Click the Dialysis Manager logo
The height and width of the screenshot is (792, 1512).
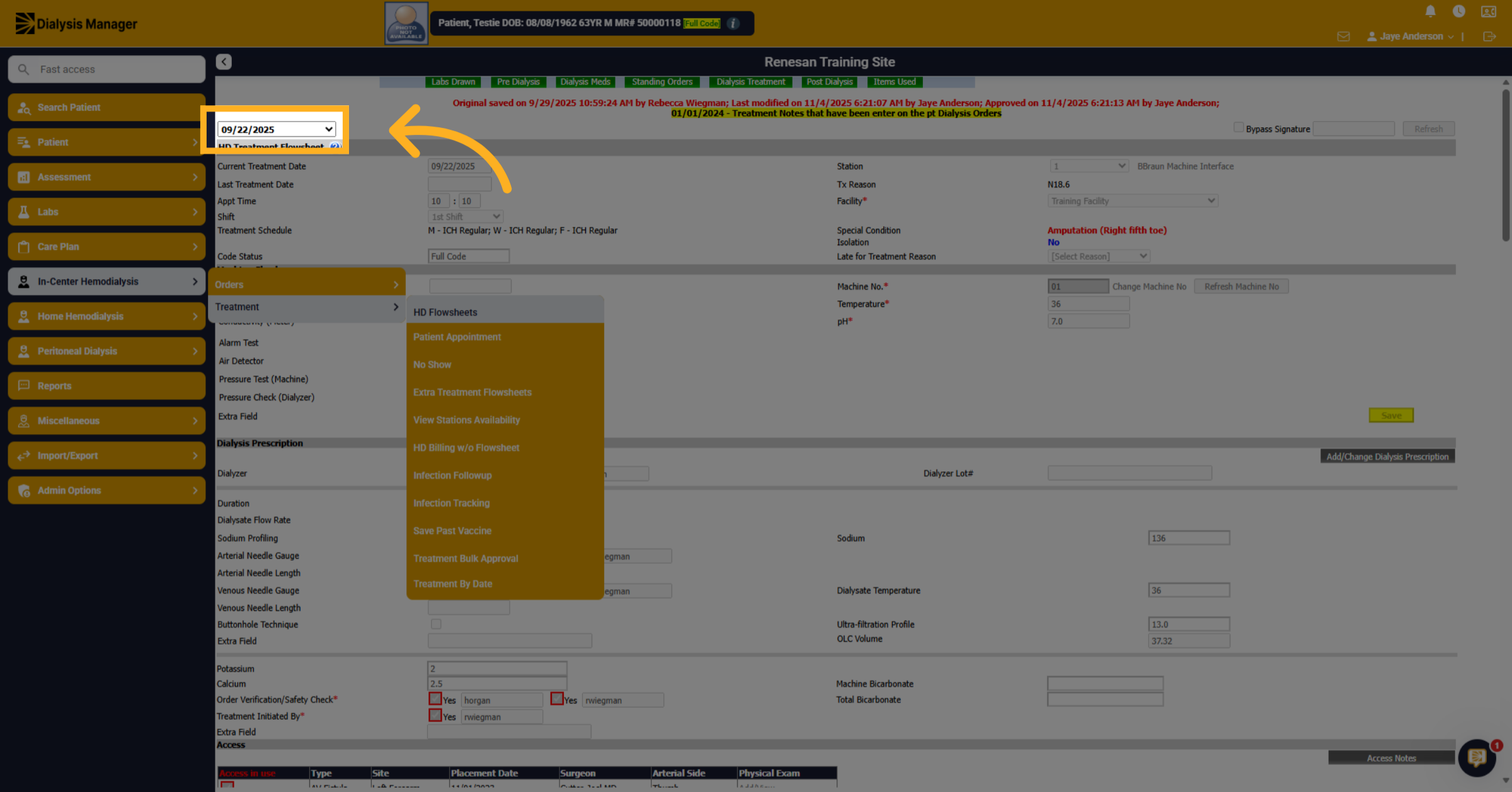(x=76, y=23)
